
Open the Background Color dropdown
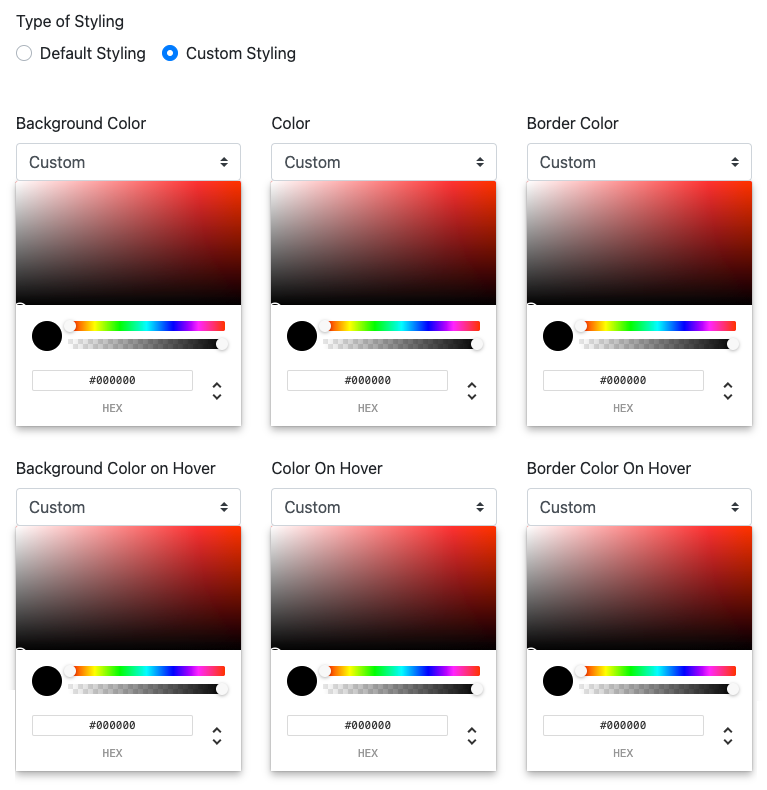pyautogui.click(x=128, y=162)
